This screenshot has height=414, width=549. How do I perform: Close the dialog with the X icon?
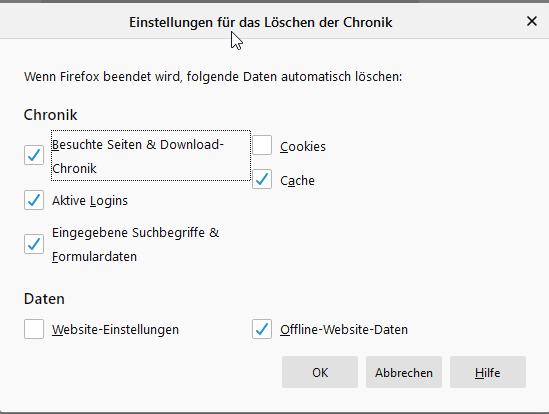[x=532, y=21]
